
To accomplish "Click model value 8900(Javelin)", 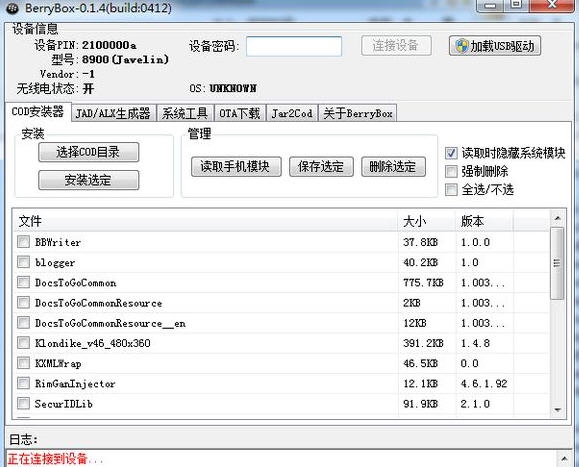I will [126, 59].
